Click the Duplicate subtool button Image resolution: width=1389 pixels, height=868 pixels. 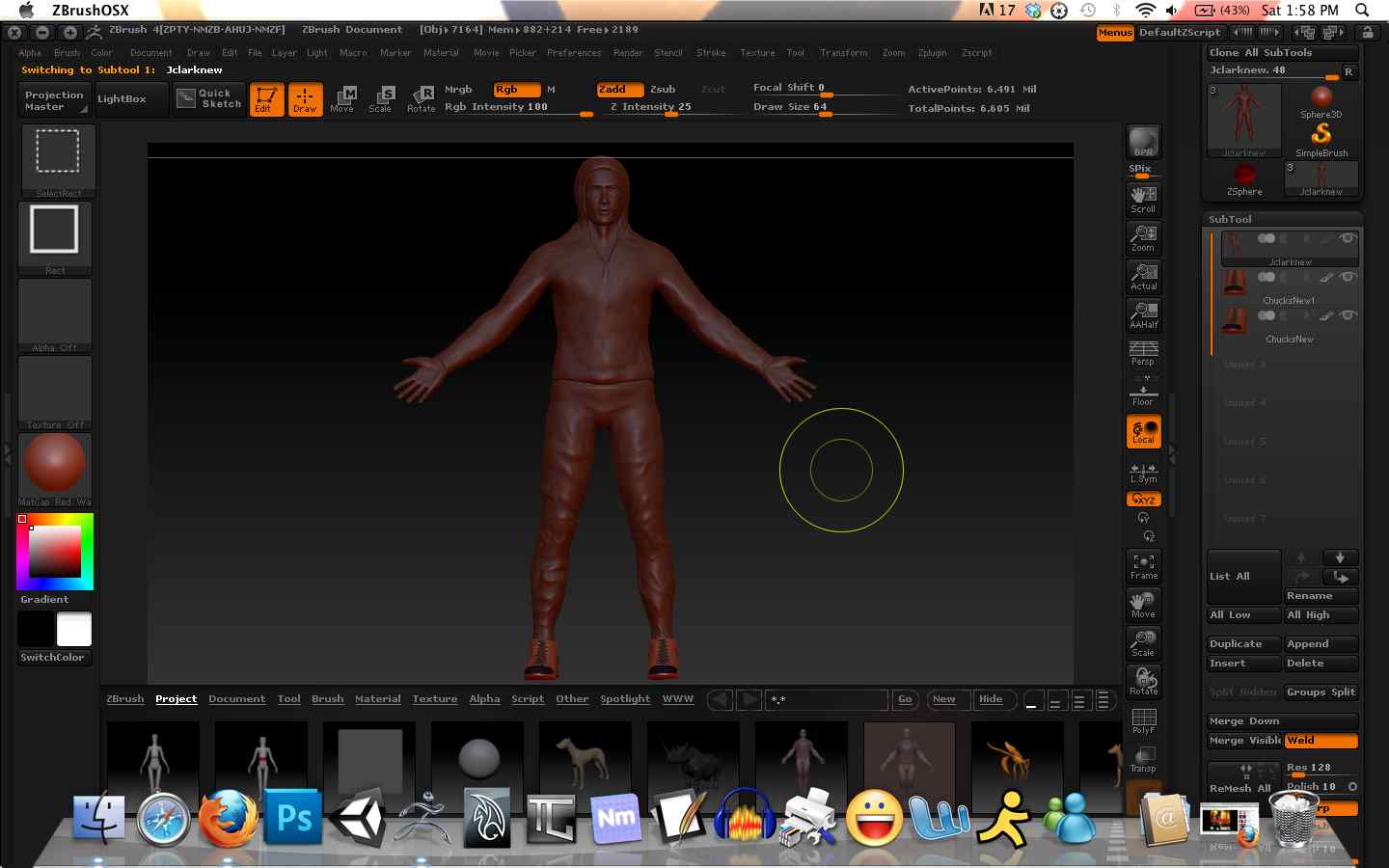1242,644
